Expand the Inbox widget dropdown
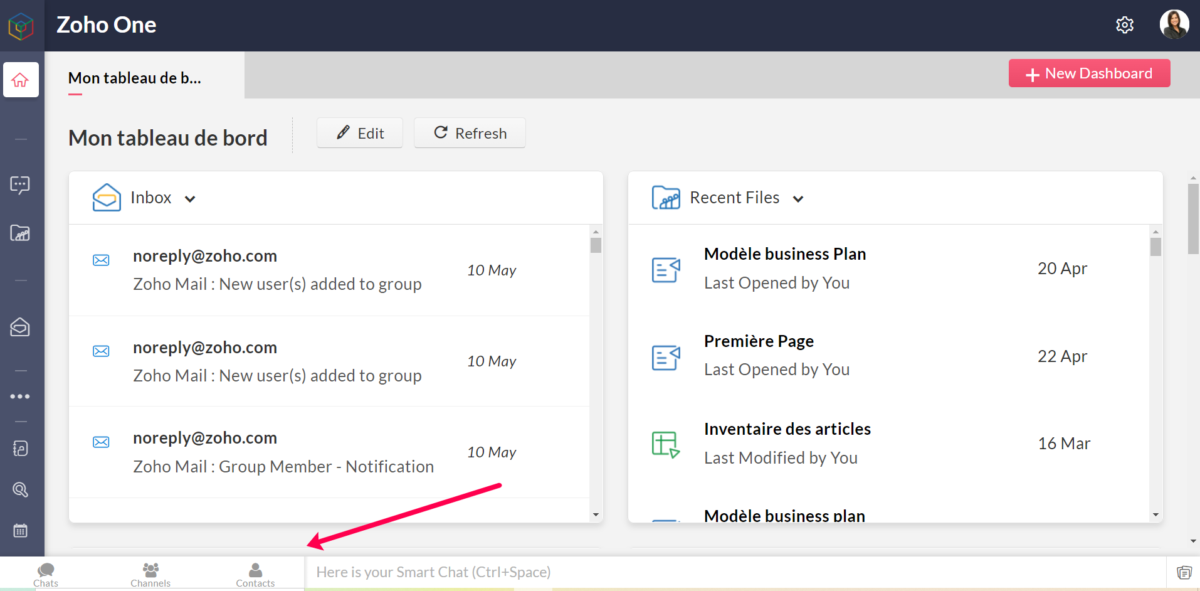 pos(190,199)
